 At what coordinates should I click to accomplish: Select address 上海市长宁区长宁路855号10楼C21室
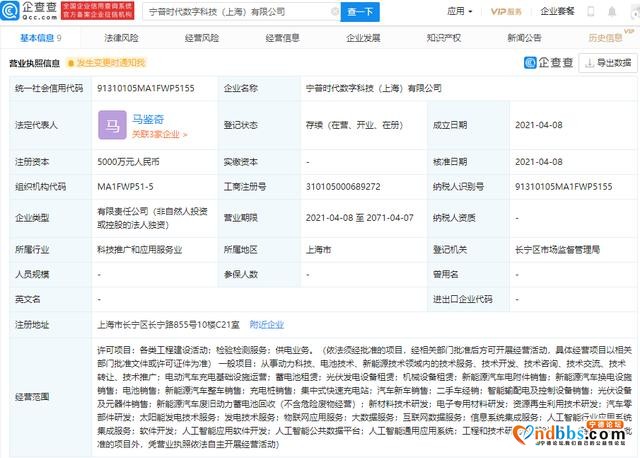(168, 325)
